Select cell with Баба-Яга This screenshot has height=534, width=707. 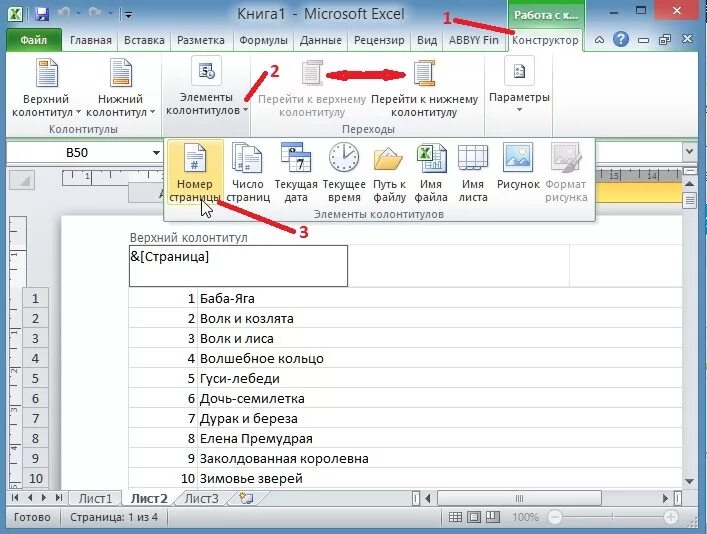click(440, 299)
